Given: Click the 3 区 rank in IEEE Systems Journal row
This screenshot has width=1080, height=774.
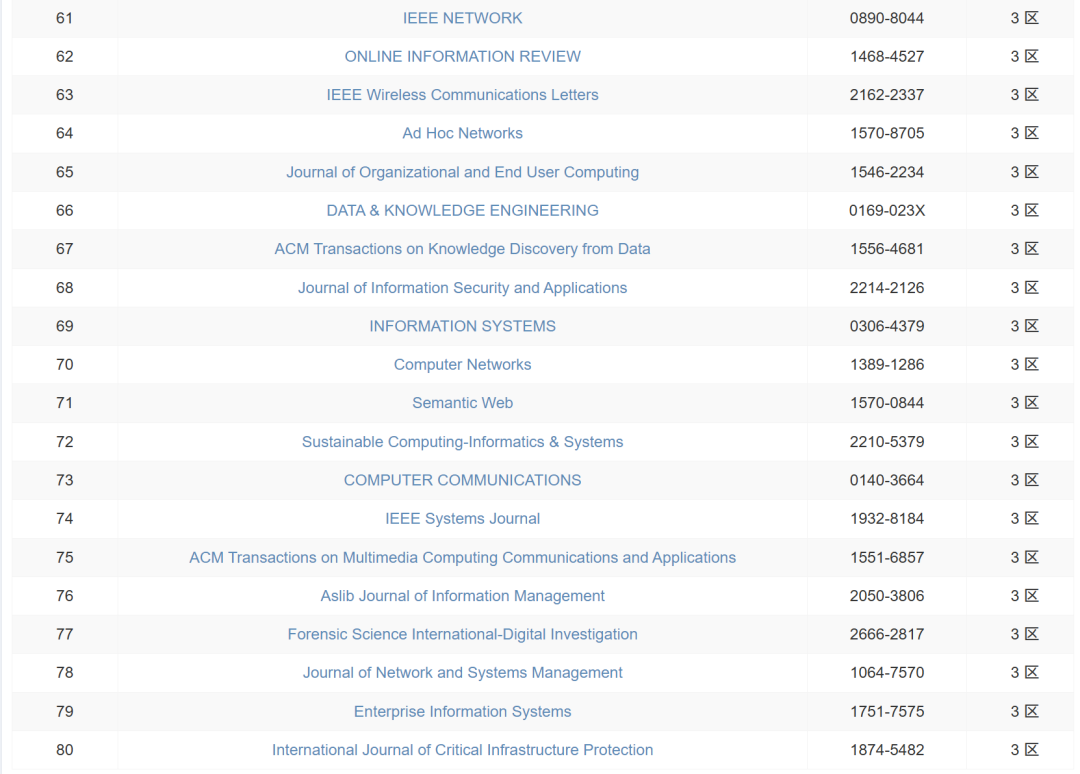Looking at the screenshot, I should coord(1024,519).
